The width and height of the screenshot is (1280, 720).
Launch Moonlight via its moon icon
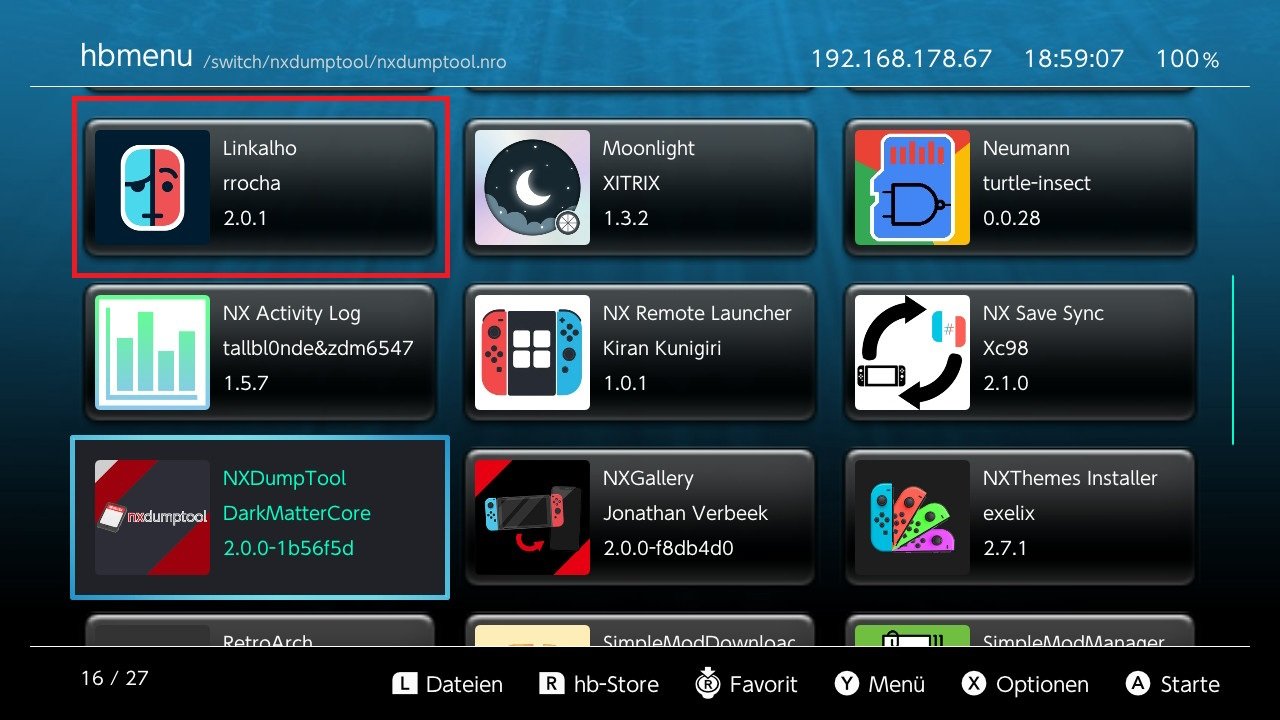tap(532, 187)
